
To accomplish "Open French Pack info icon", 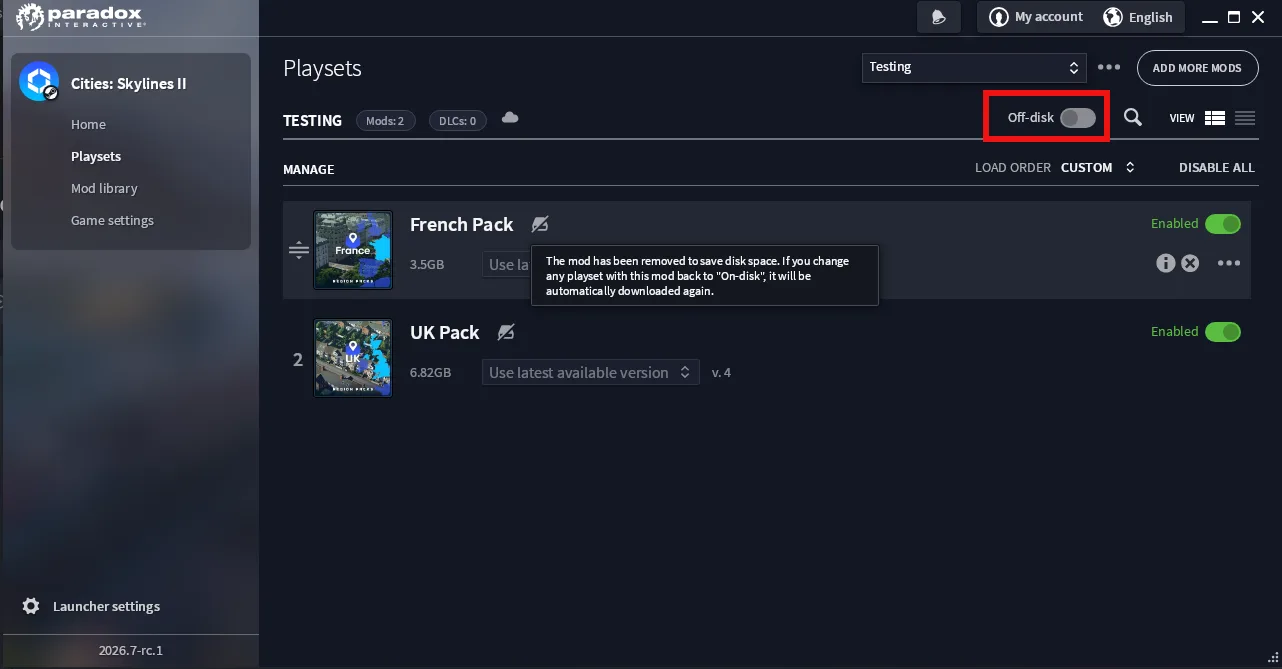I will tap(1165, 263).
